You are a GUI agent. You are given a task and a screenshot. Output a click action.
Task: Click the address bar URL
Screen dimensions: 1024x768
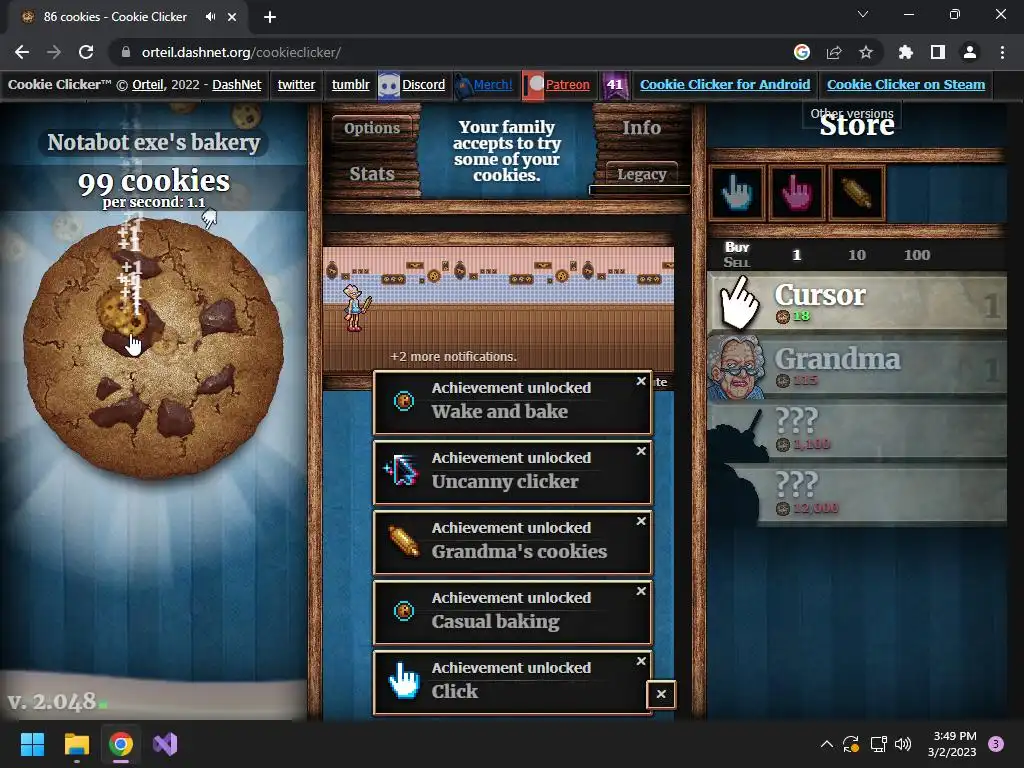[x=241, y=52]
